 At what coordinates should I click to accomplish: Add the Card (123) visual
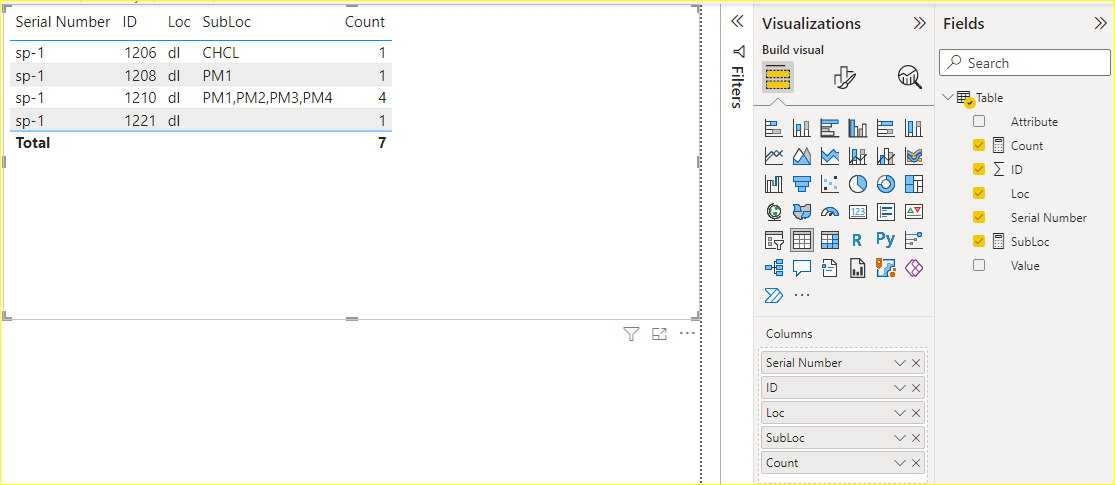click(858, 211)
